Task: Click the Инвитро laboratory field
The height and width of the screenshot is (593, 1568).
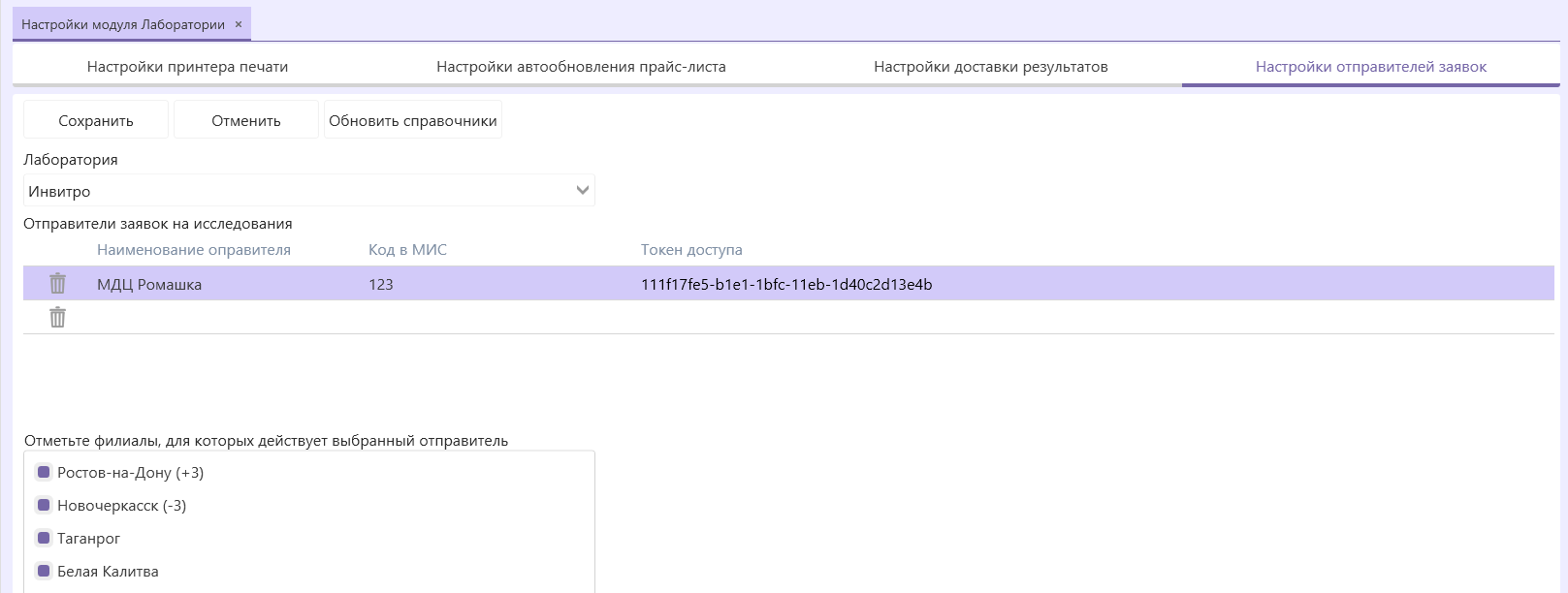Action: (309, 191)
